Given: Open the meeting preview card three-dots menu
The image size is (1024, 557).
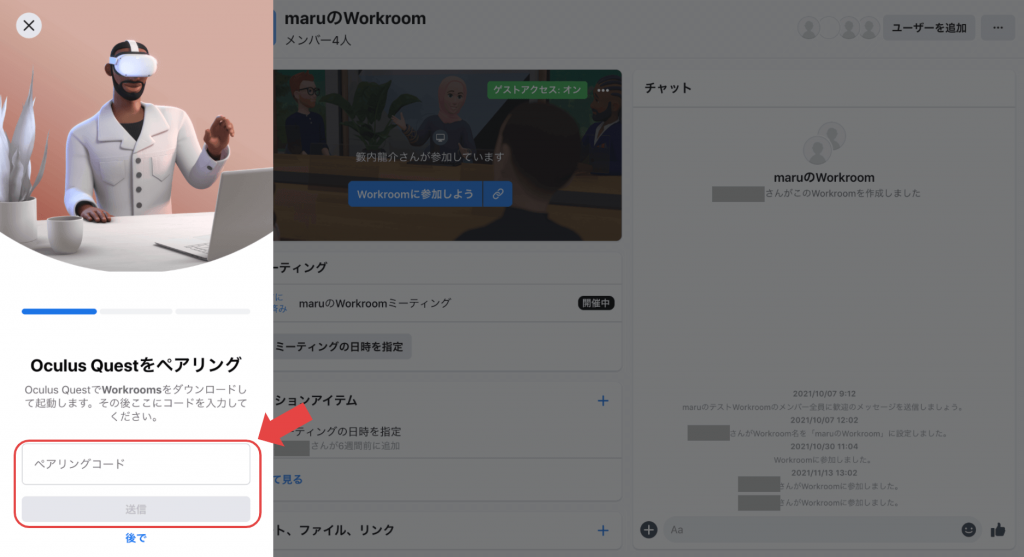Looking at the screenshot, I should click(603, 90).
